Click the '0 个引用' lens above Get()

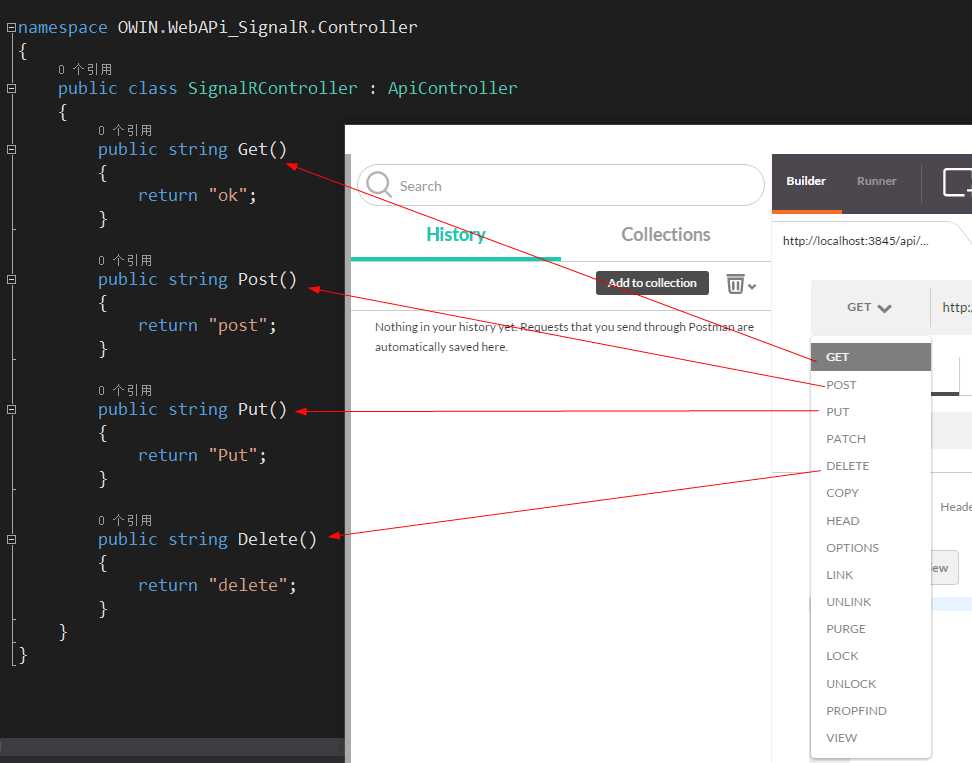(125, 131)
